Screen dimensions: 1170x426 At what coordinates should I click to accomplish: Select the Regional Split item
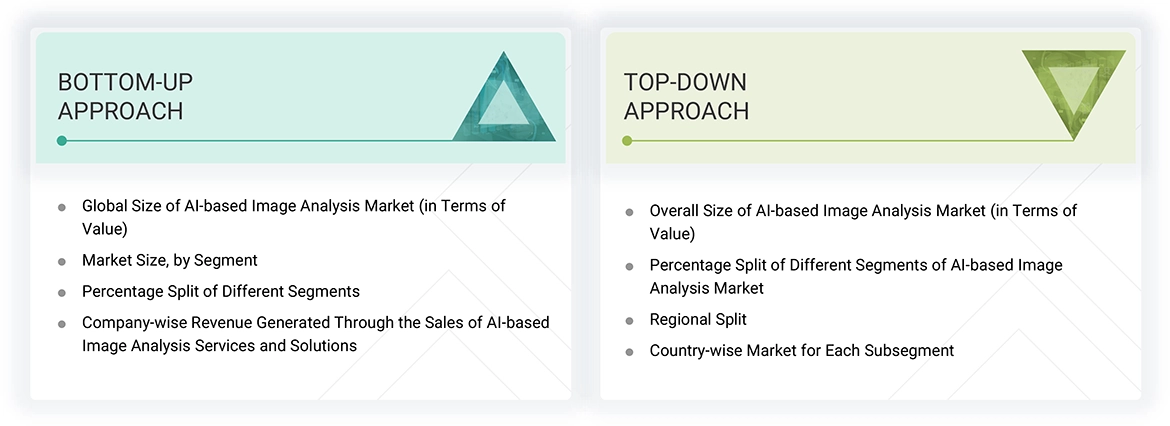pyautogui.click(x=698, y=320)
